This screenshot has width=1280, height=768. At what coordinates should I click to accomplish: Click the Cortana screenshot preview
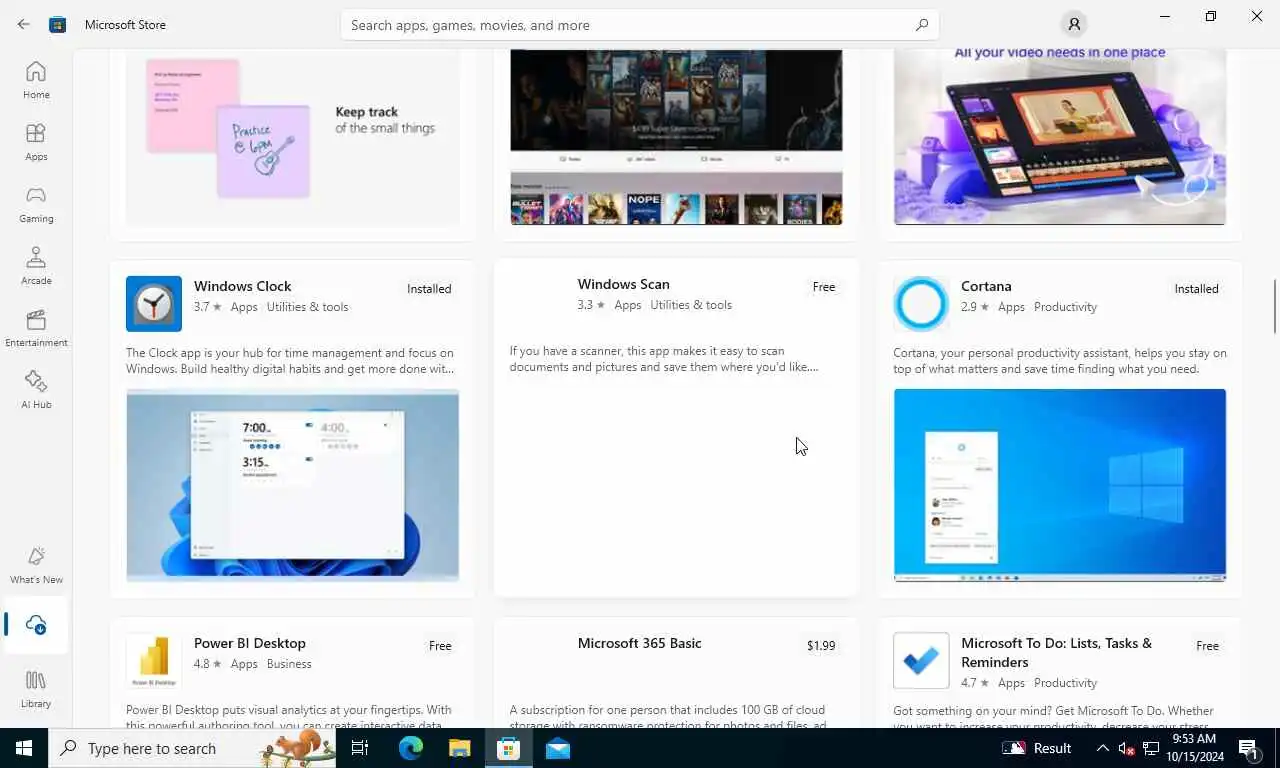(x=1060, y=485)
